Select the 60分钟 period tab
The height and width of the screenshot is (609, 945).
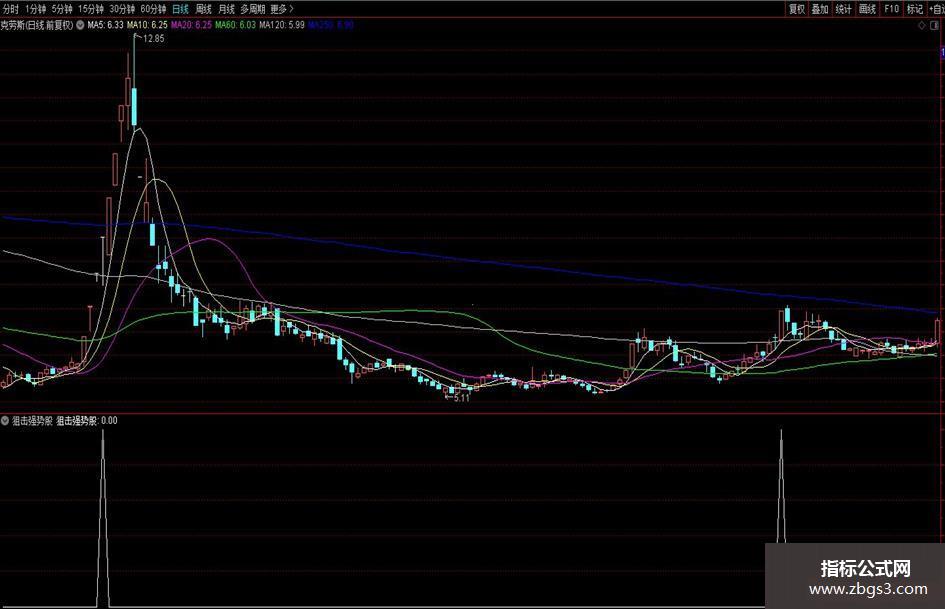[x=153, y=9]
